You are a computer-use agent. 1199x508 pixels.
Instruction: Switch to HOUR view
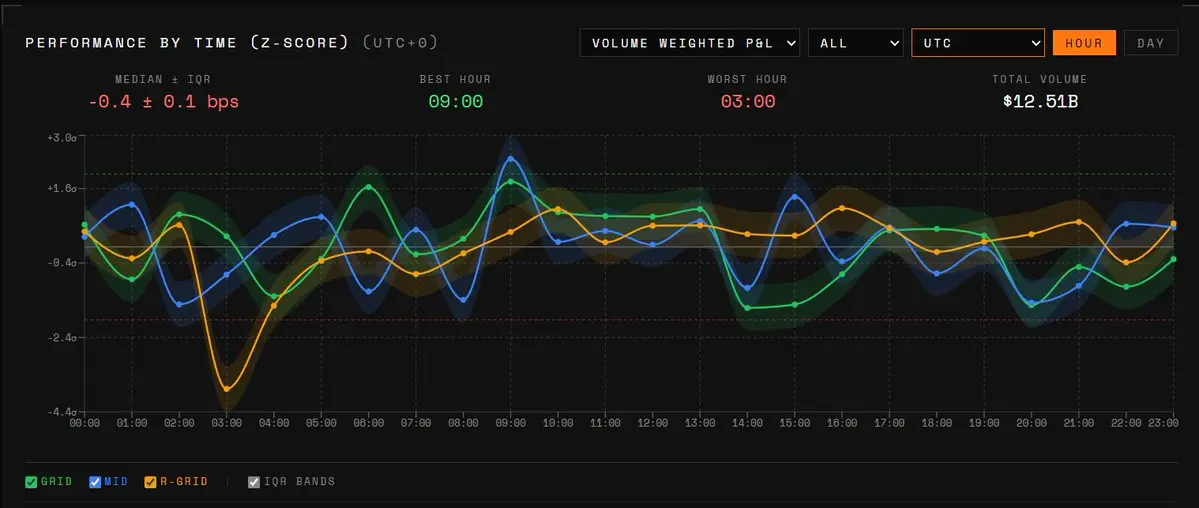1084,43
